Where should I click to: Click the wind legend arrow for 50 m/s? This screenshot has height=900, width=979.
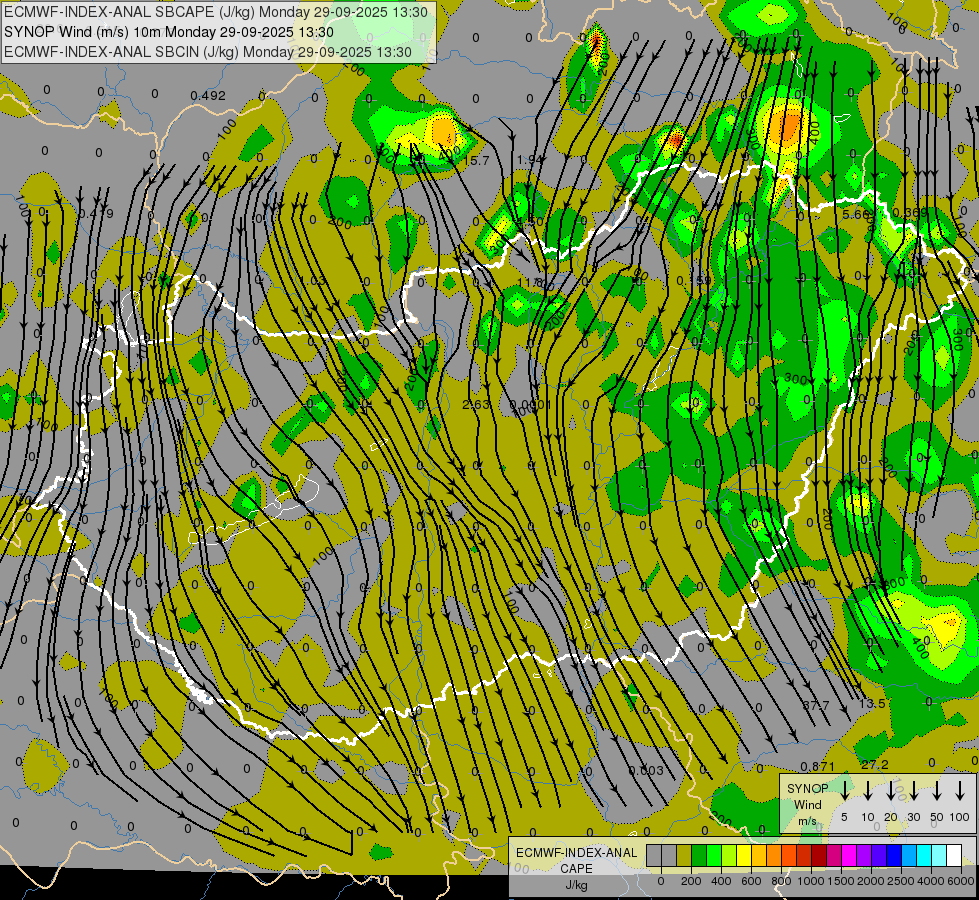click(937, 790)
